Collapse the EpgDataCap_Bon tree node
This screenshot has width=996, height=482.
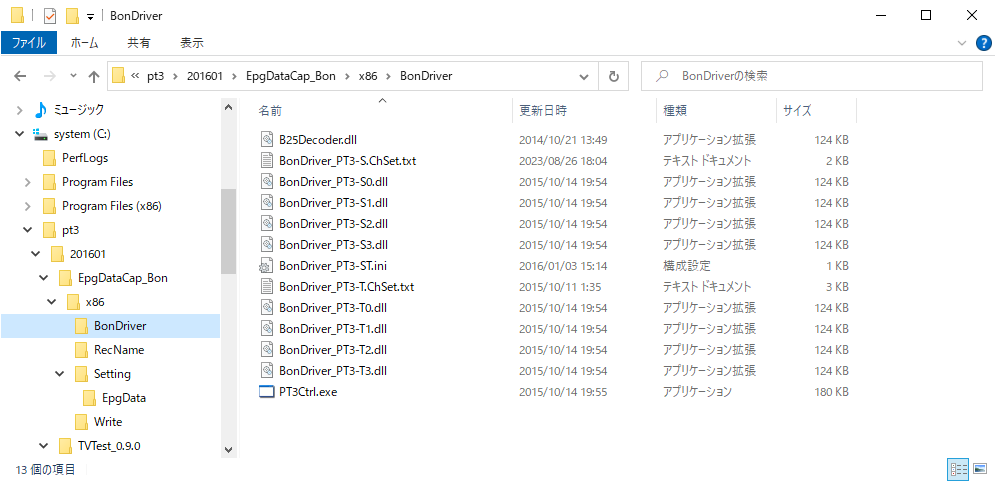pos(43,278)
